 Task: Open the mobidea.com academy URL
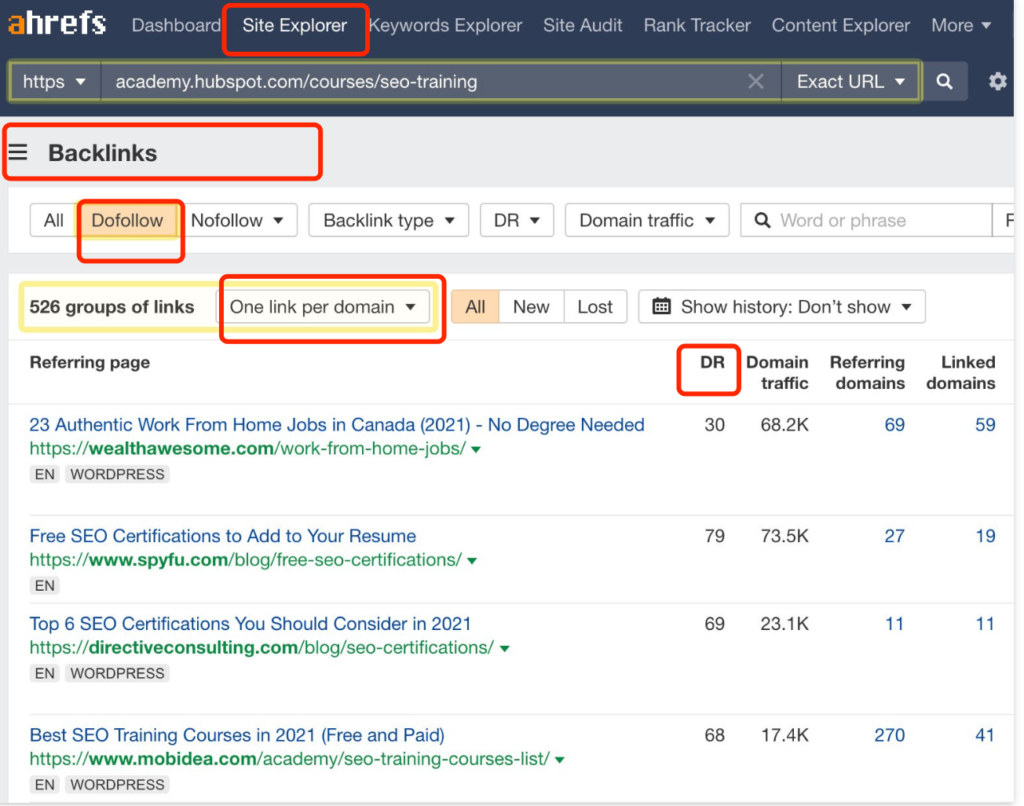pos(289,759)
